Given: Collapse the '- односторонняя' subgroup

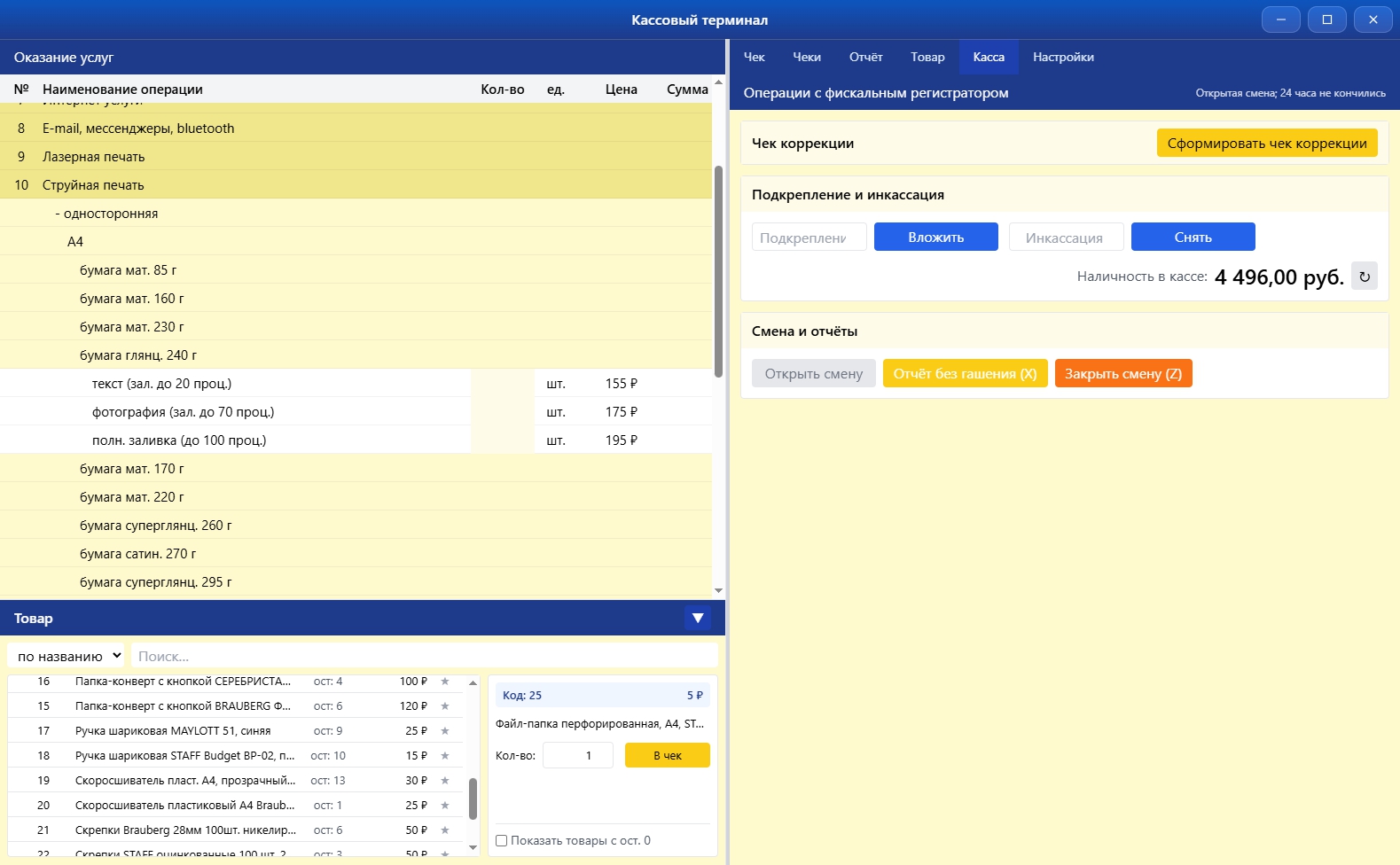Looking at the screenshot, I should 356,213.
